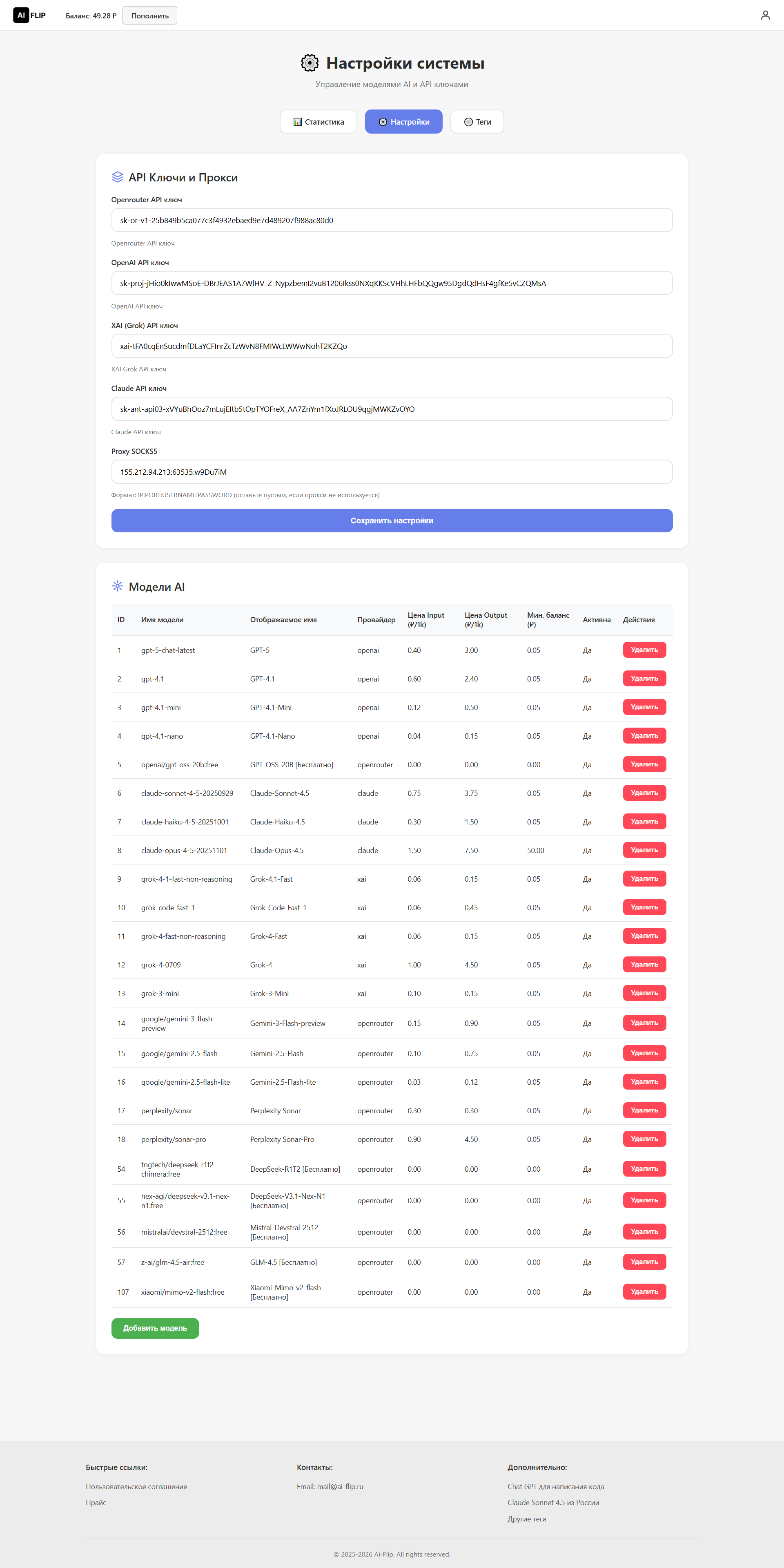
Task: Click into the Proxy SOCKS5 field
Action: tap(392, 472)
